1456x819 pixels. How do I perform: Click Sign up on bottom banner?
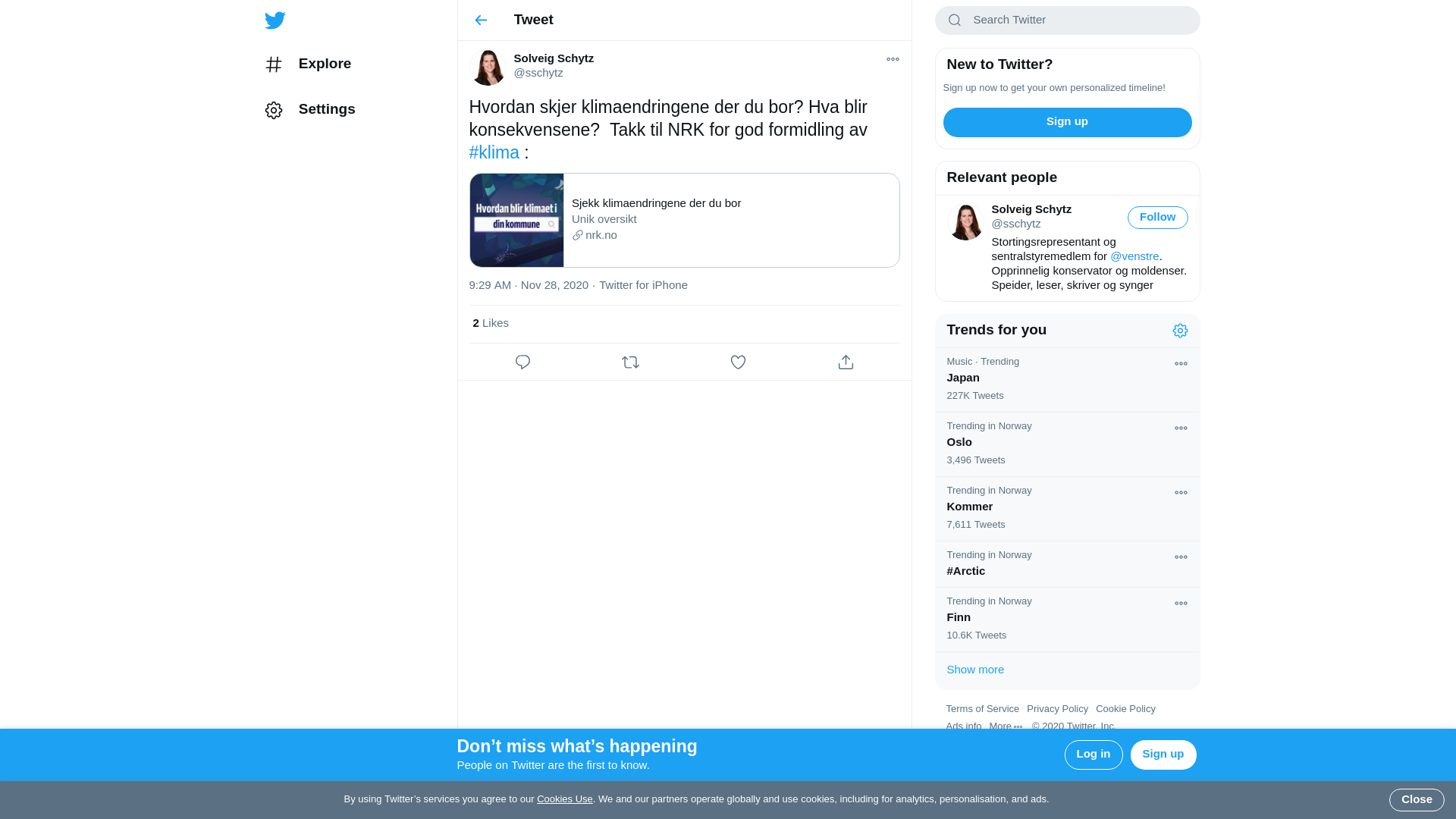pos(1163,755)
